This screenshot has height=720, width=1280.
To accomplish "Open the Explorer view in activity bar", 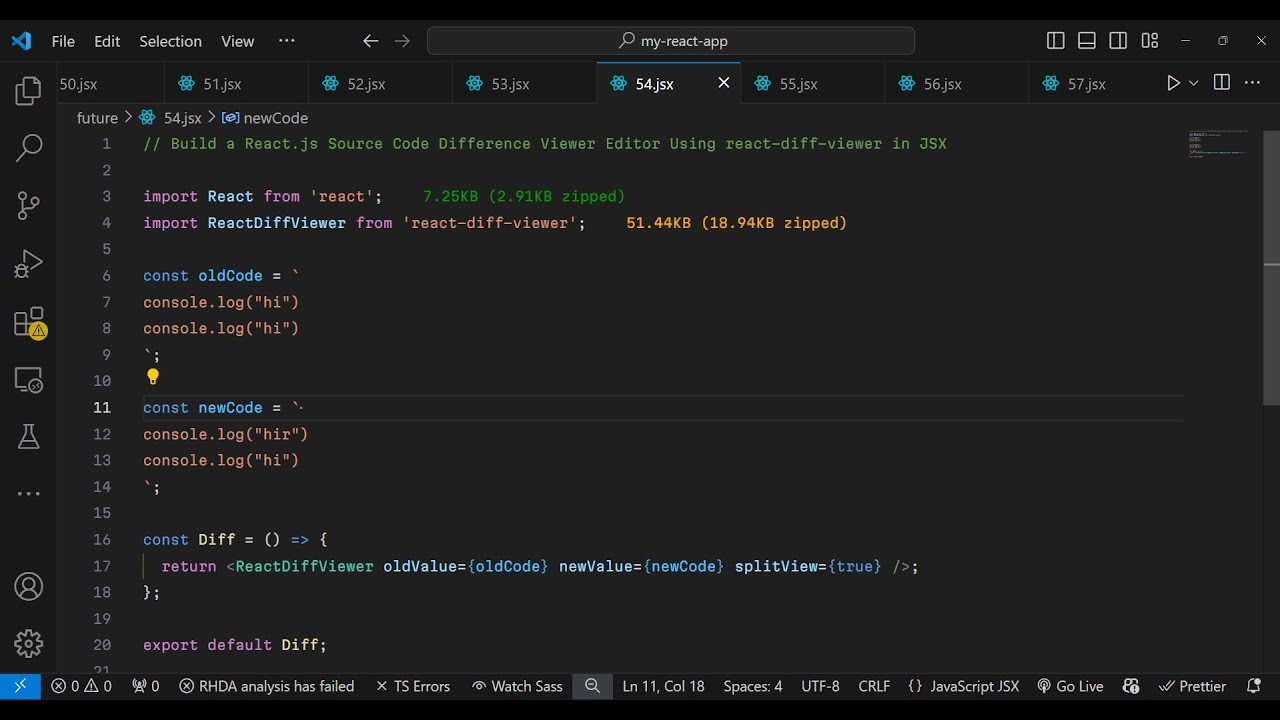I will coord(28,92).
